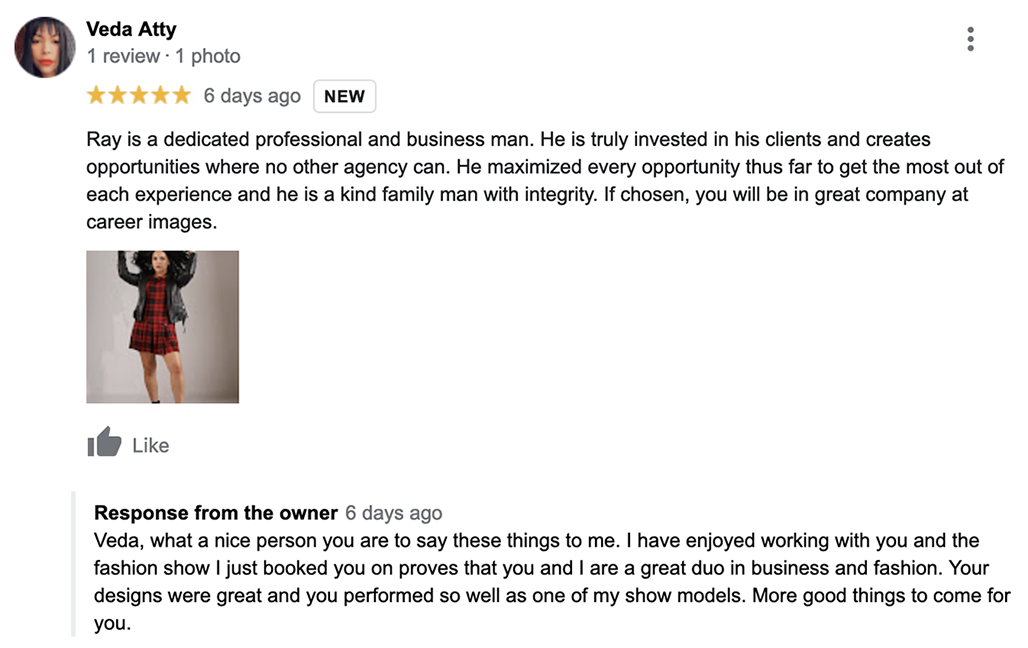Open the three-dot review options menu
The image size is (1028, 648).
click(x=970, y=39)
